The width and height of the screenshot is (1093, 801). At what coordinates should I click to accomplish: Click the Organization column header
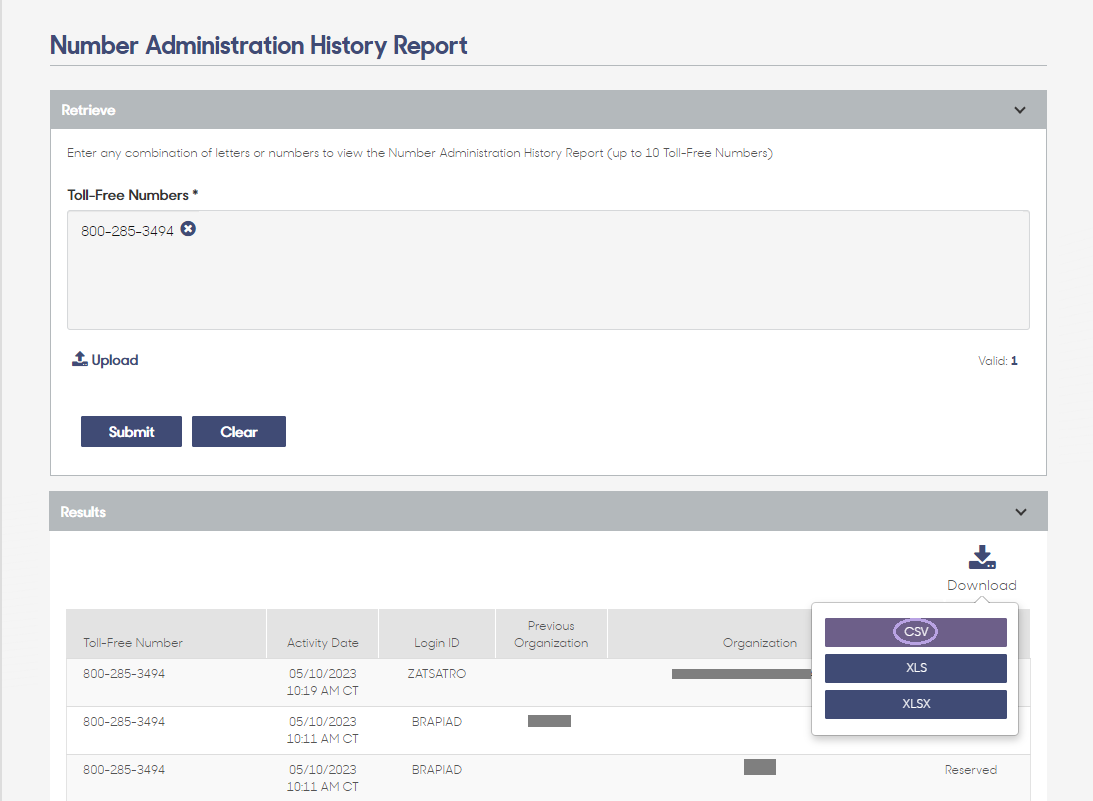(759, 643)
